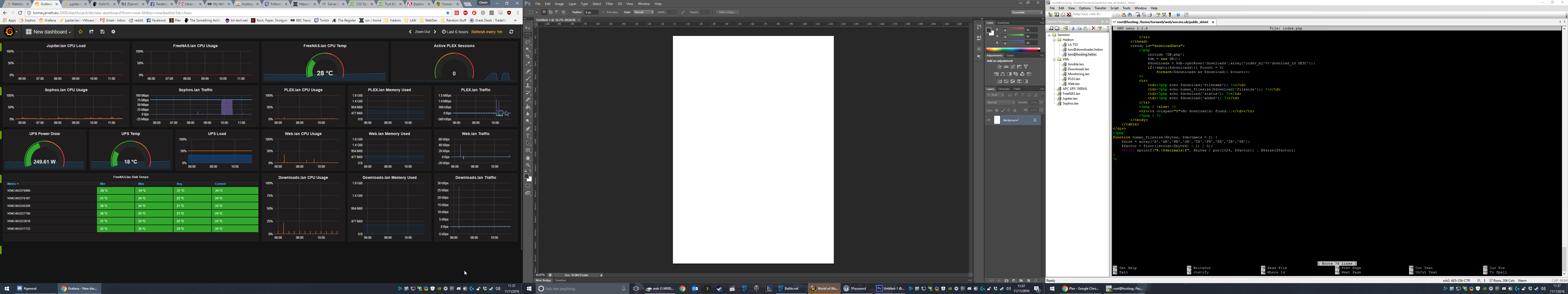Select the Crop tool in Photoshop
The height and width of the screenshot is (294, 1568).
(528, 57)
